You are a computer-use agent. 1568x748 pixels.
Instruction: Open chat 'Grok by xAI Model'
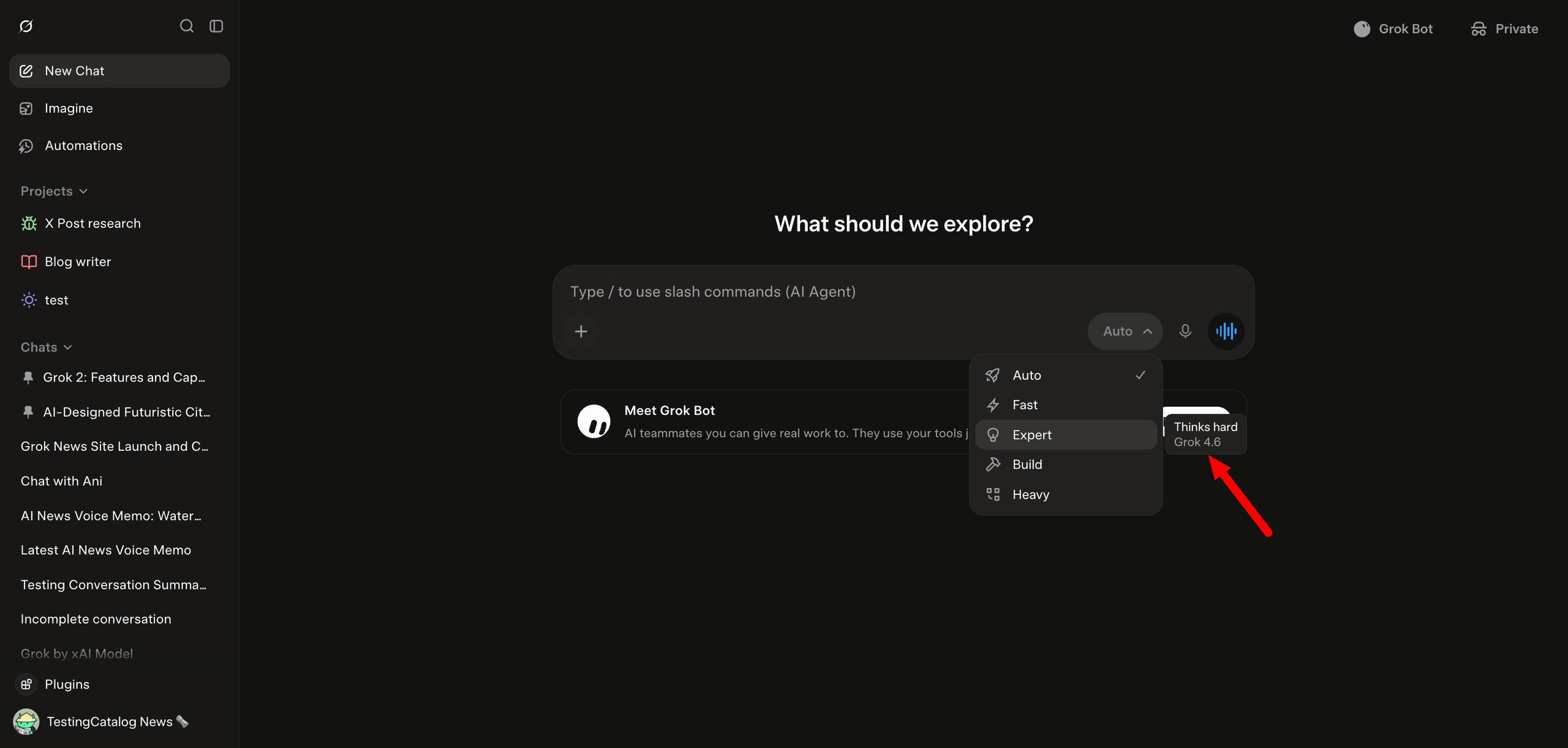tap(119, 654)
